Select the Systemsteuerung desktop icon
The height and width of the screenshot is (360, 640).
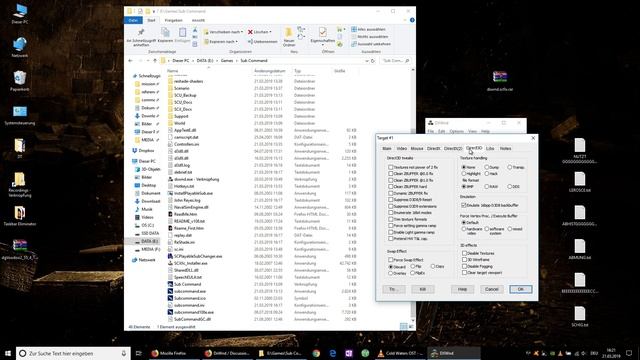point(20,115)
